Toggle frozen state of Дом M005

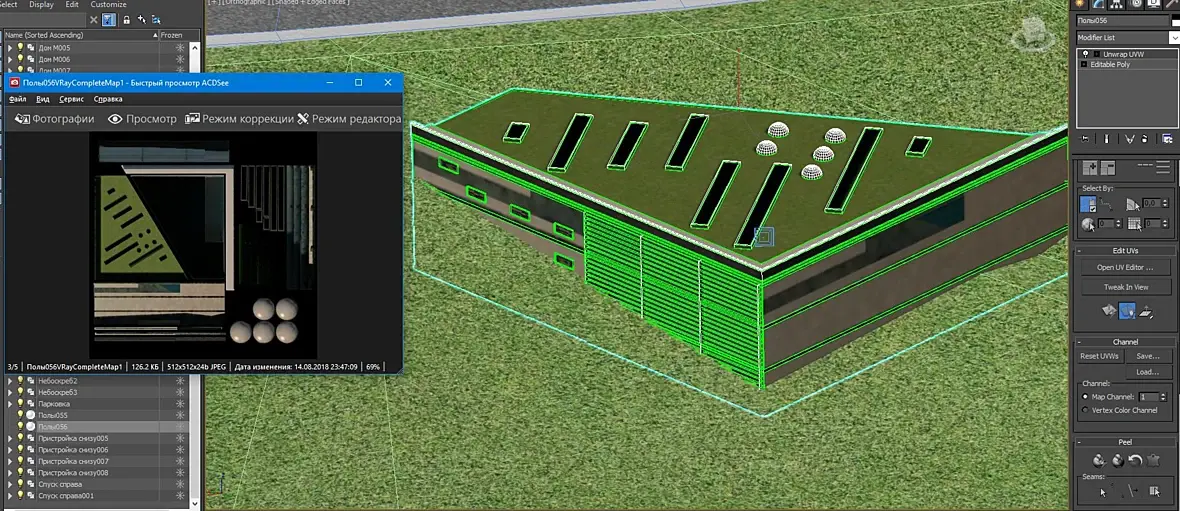click(180, 47)
